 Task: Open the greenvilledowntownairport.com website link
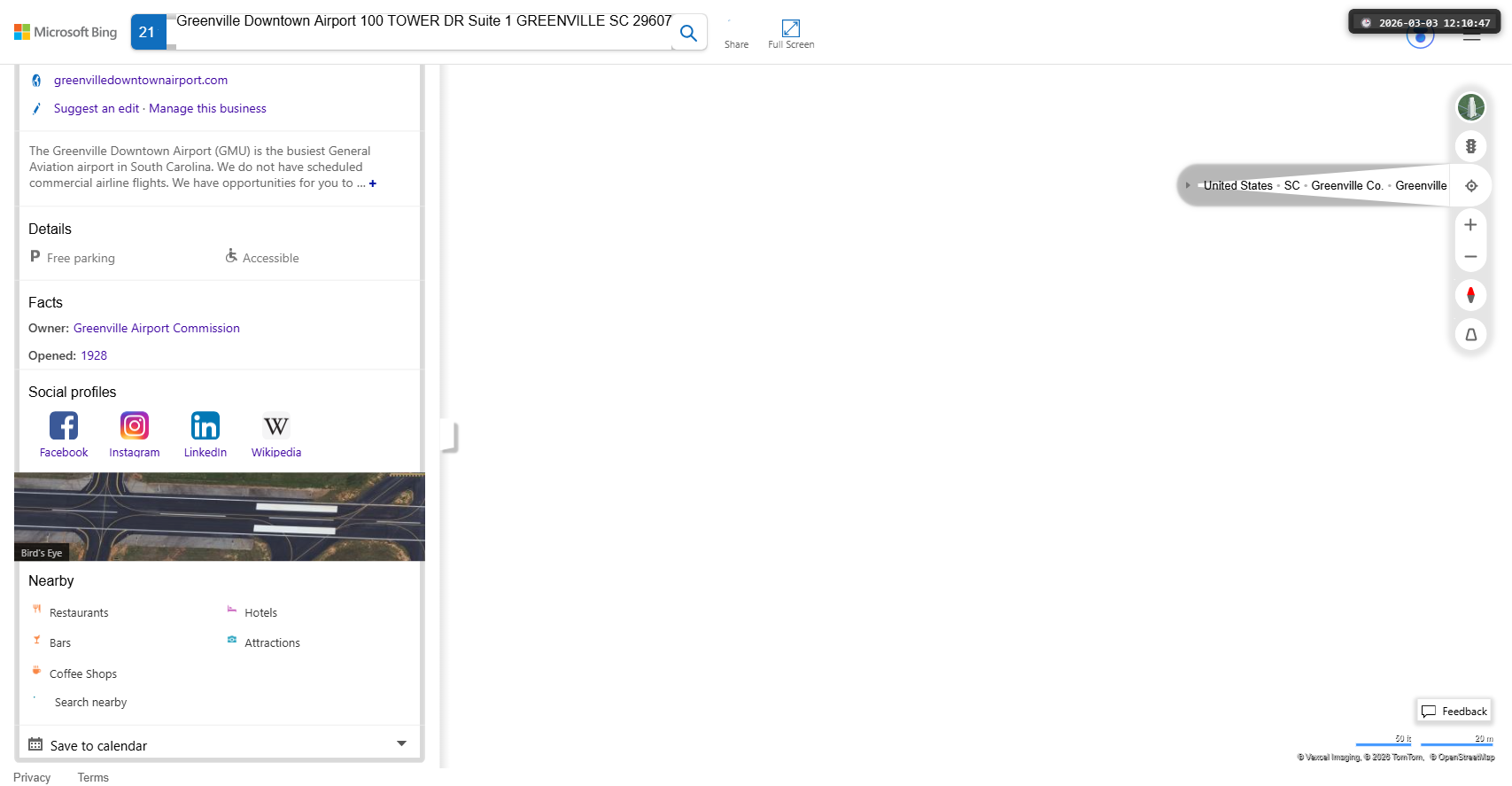tap(141, 80)
